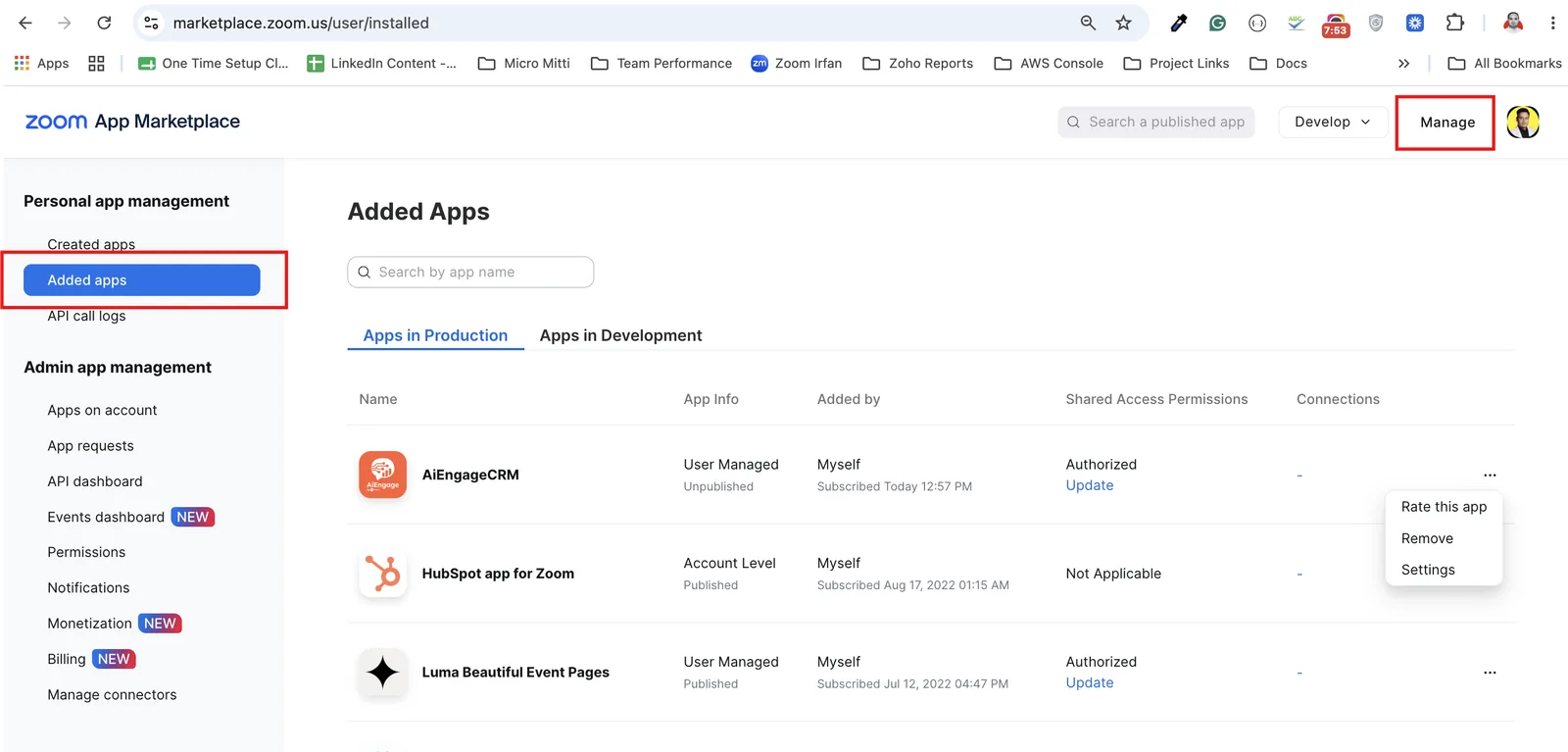
Task: Open Events dashboard
Action: tap(106, 517)
